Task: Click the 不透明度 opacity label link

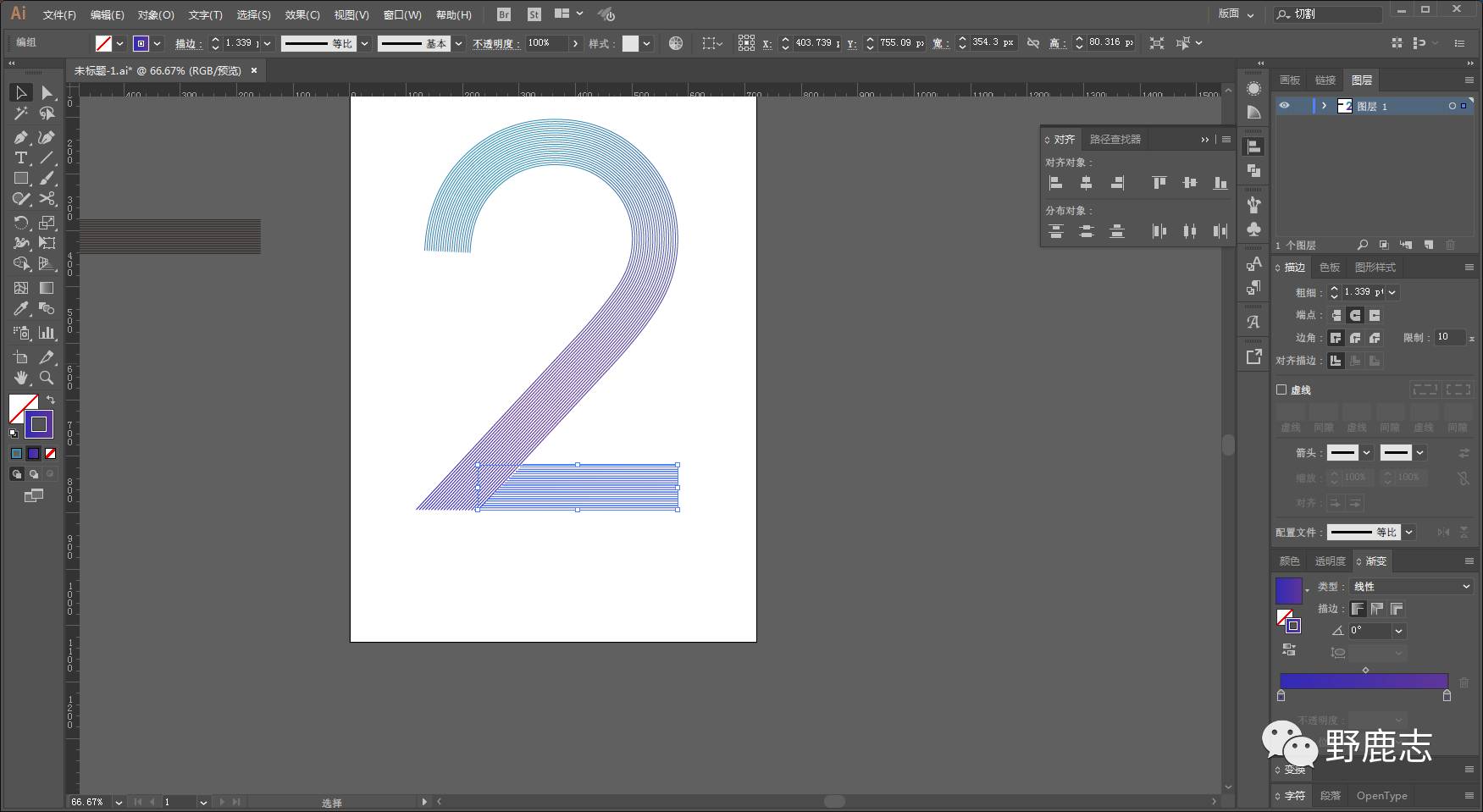Action: (495, 43)
